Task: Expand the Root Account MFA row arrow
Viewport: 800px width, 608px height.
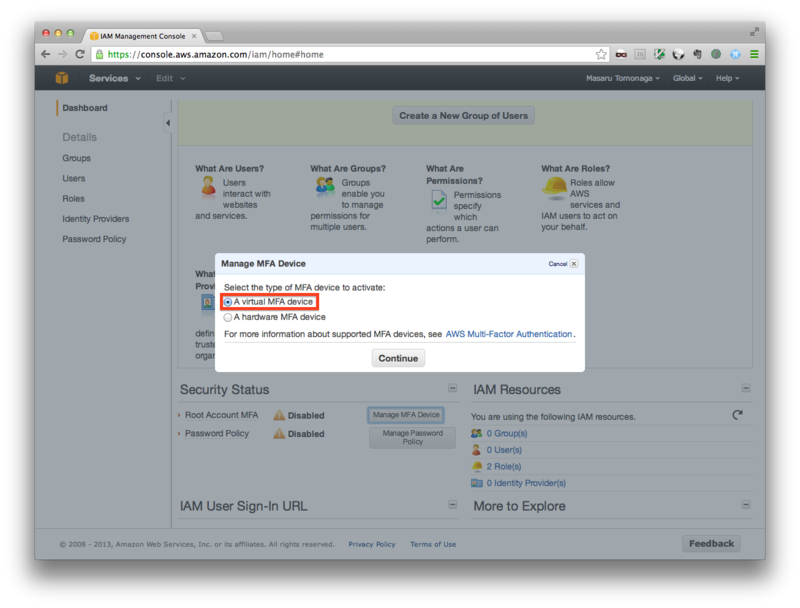Action: 179,415
